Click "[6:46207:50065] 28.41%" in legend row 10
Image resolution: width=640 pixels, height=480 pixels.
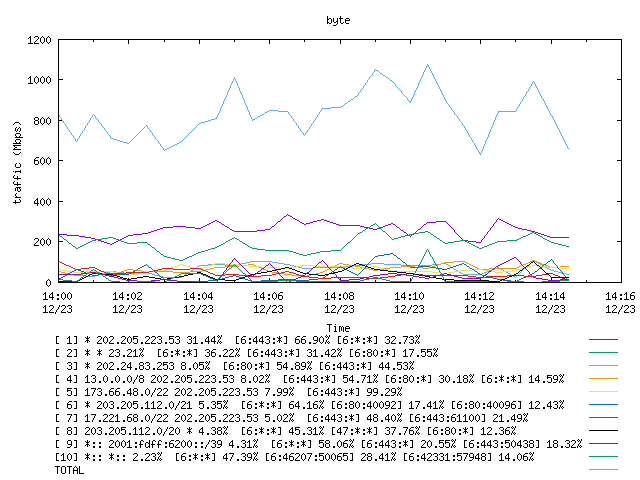[330, 457]
